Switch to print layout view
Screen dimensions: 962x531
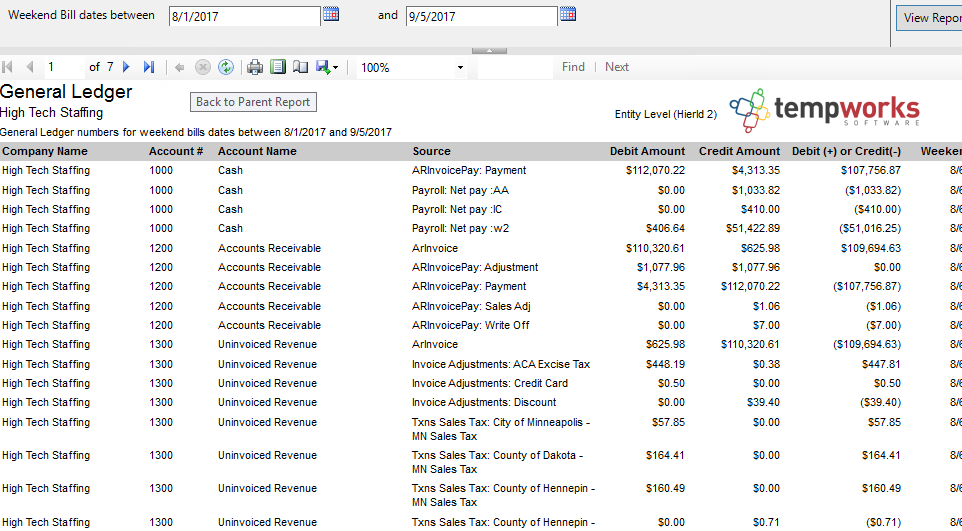(278, 67)
